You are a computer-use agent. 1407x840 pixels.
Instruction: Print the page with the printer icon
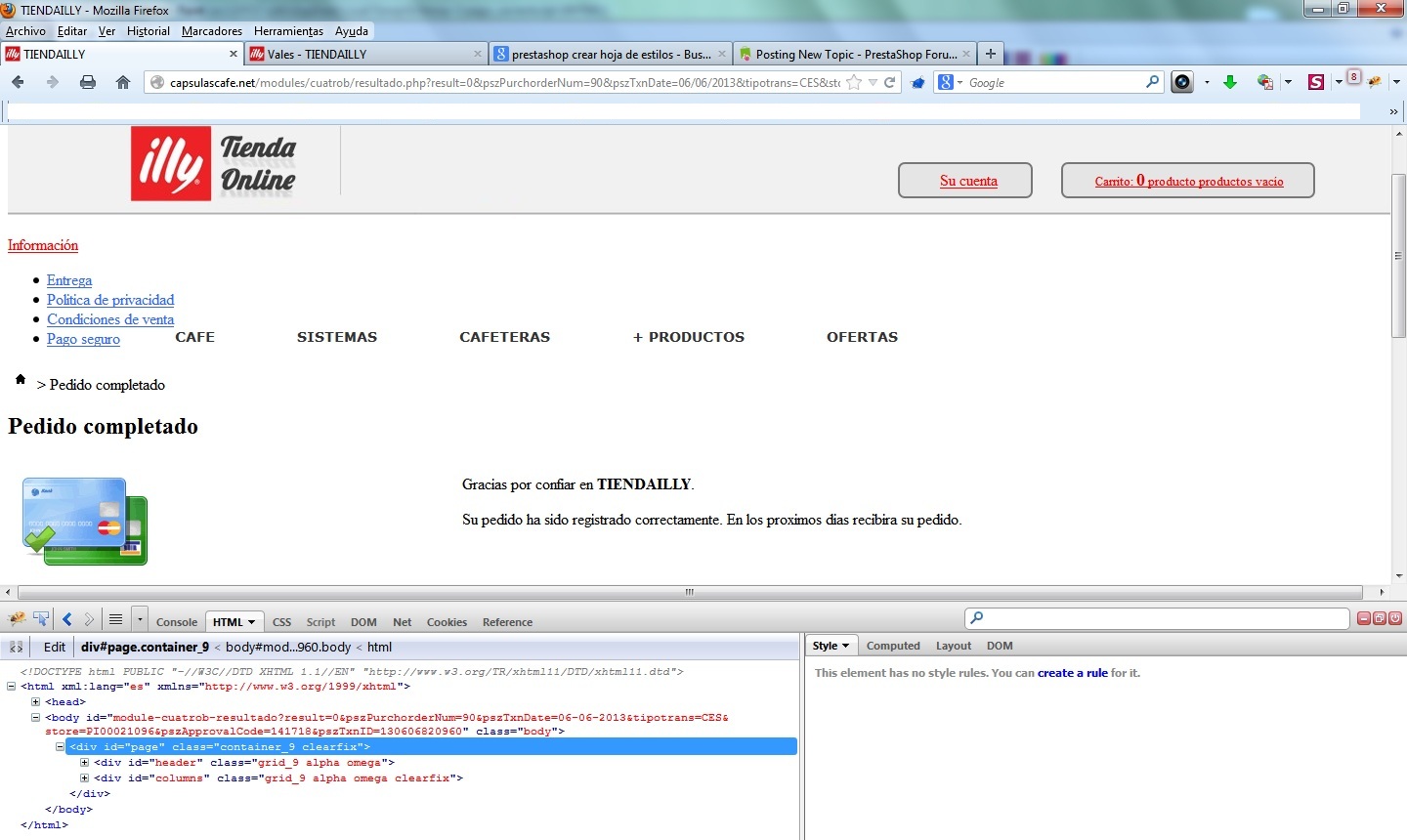tap(88, 82)
